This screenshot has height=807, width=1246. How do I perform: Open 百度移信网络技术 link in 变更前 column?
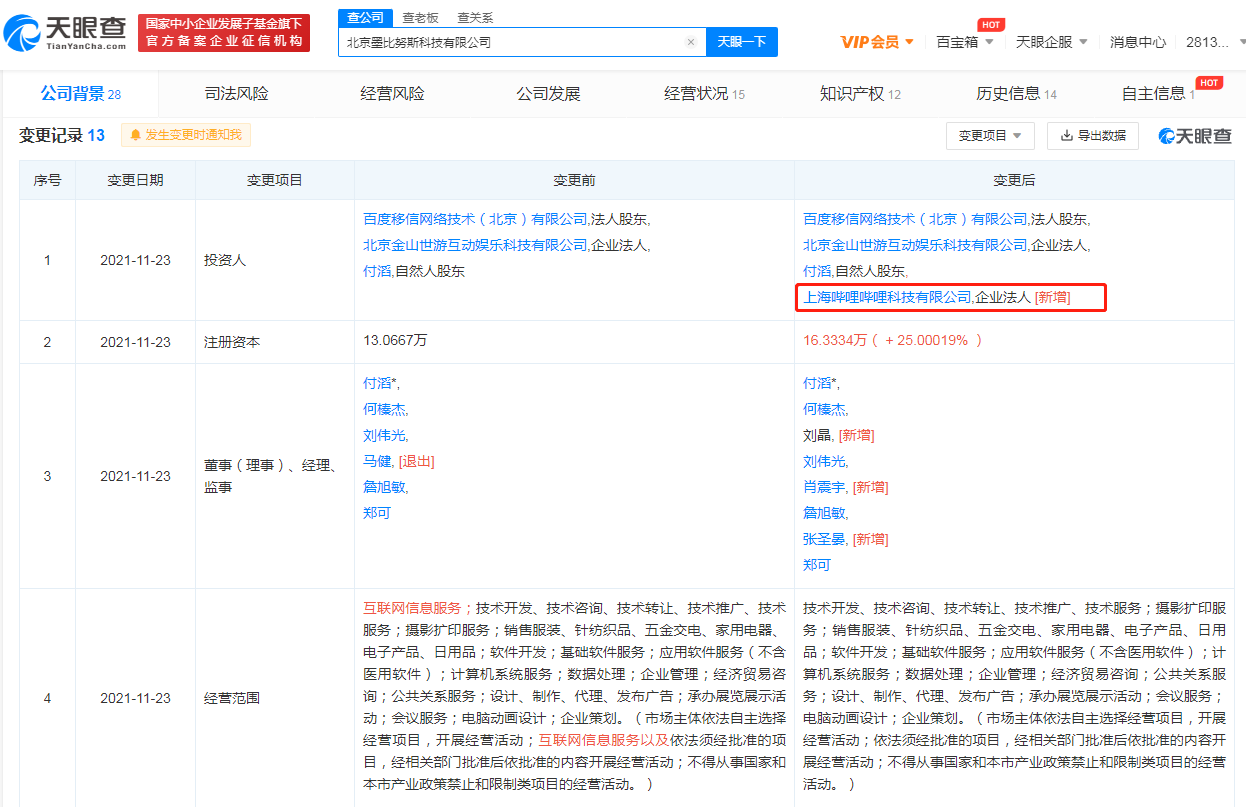click(475, 219)
